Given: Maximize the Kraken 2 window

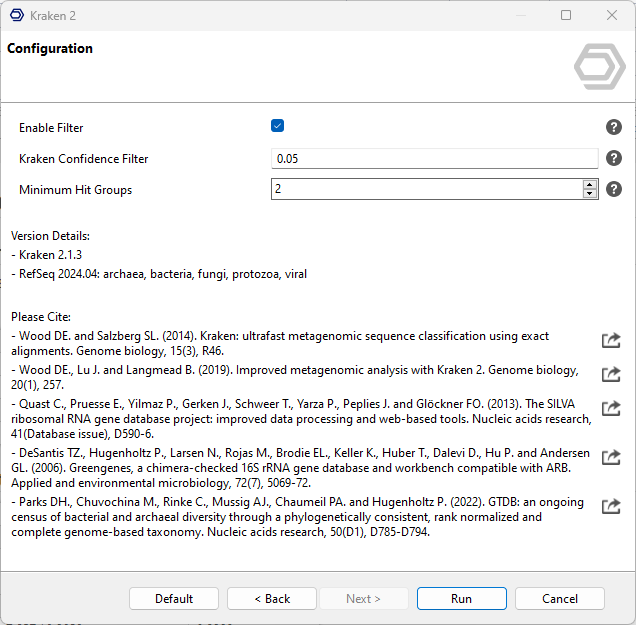Looking at the screenshot, I should [x=566, y=15].
